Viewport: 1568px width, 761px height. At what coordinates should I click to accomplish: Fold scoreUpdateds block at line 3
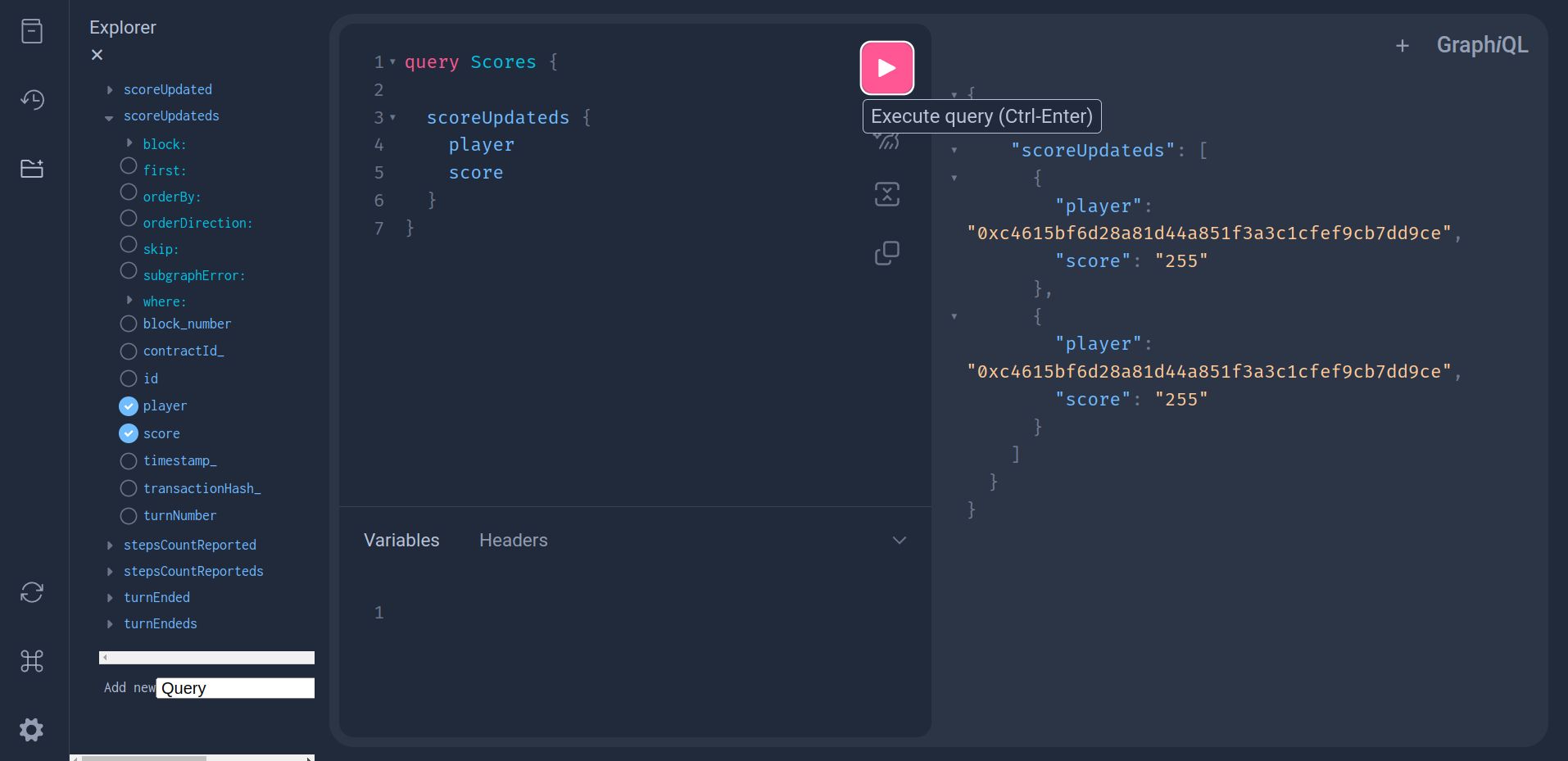392,118
